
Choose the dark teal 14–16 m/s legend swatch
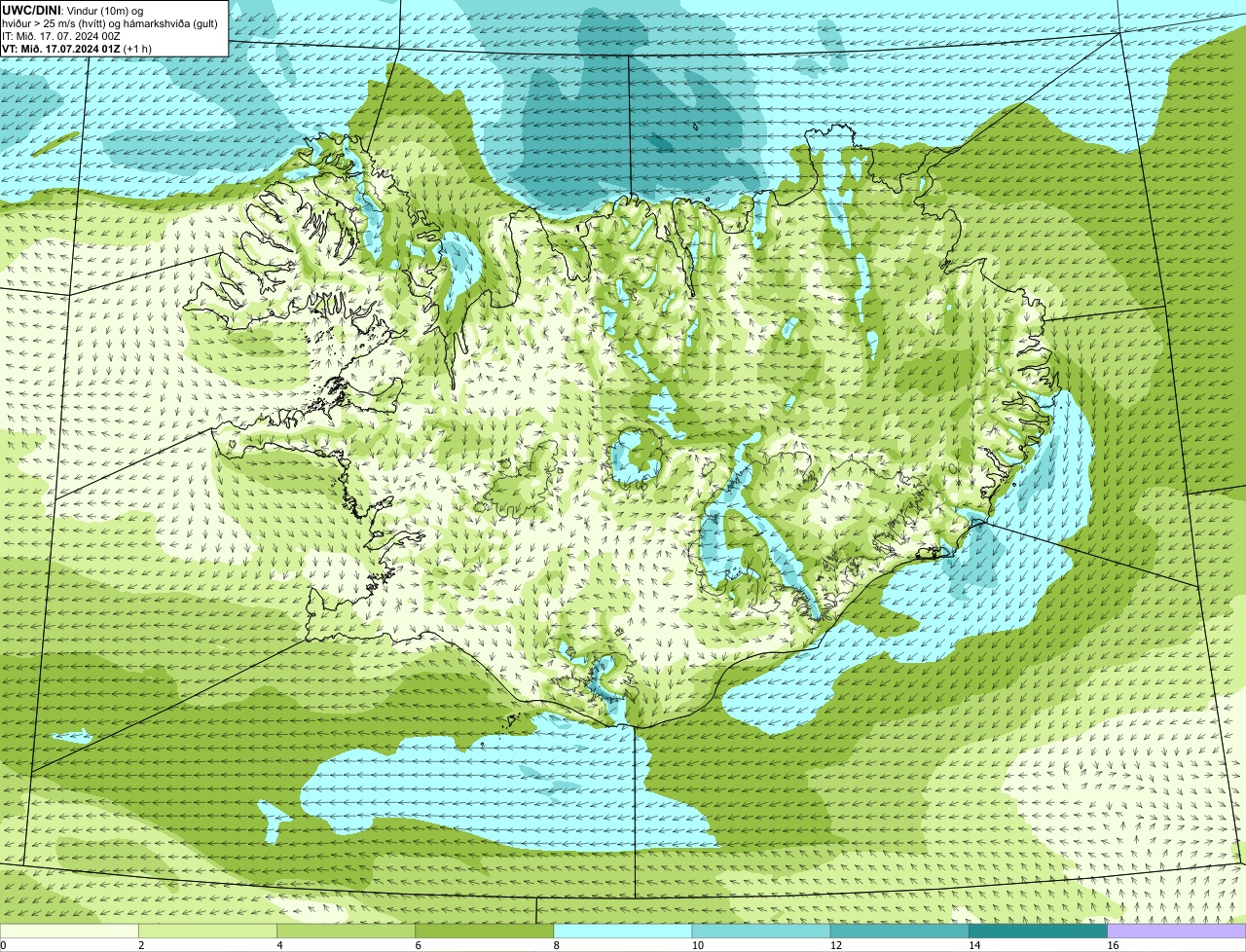[x=1039, y=931]
